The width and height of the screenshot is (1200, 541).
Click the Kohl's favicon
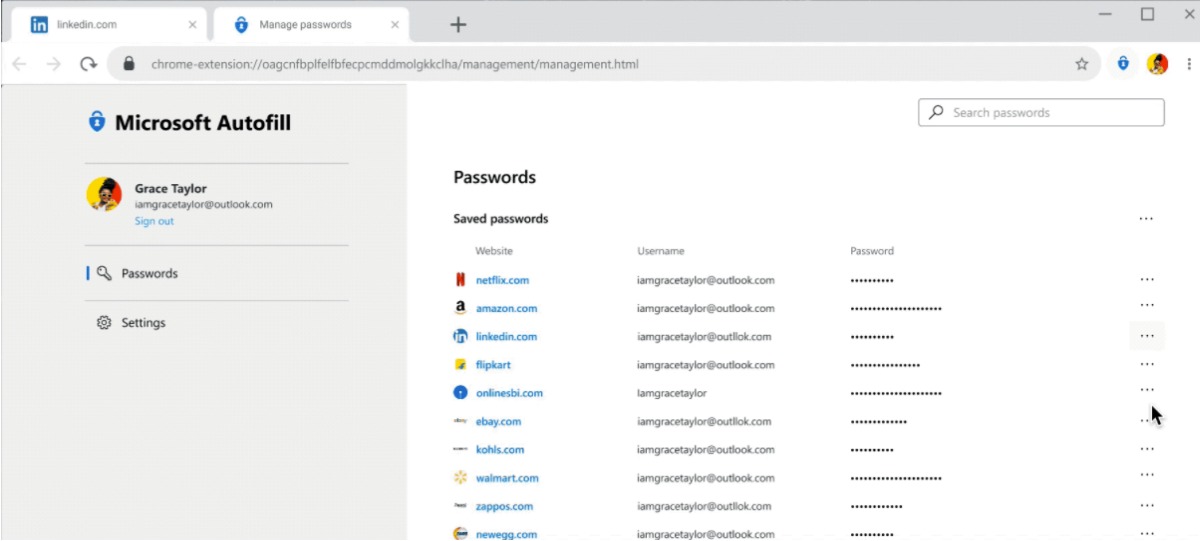(460, 449)
